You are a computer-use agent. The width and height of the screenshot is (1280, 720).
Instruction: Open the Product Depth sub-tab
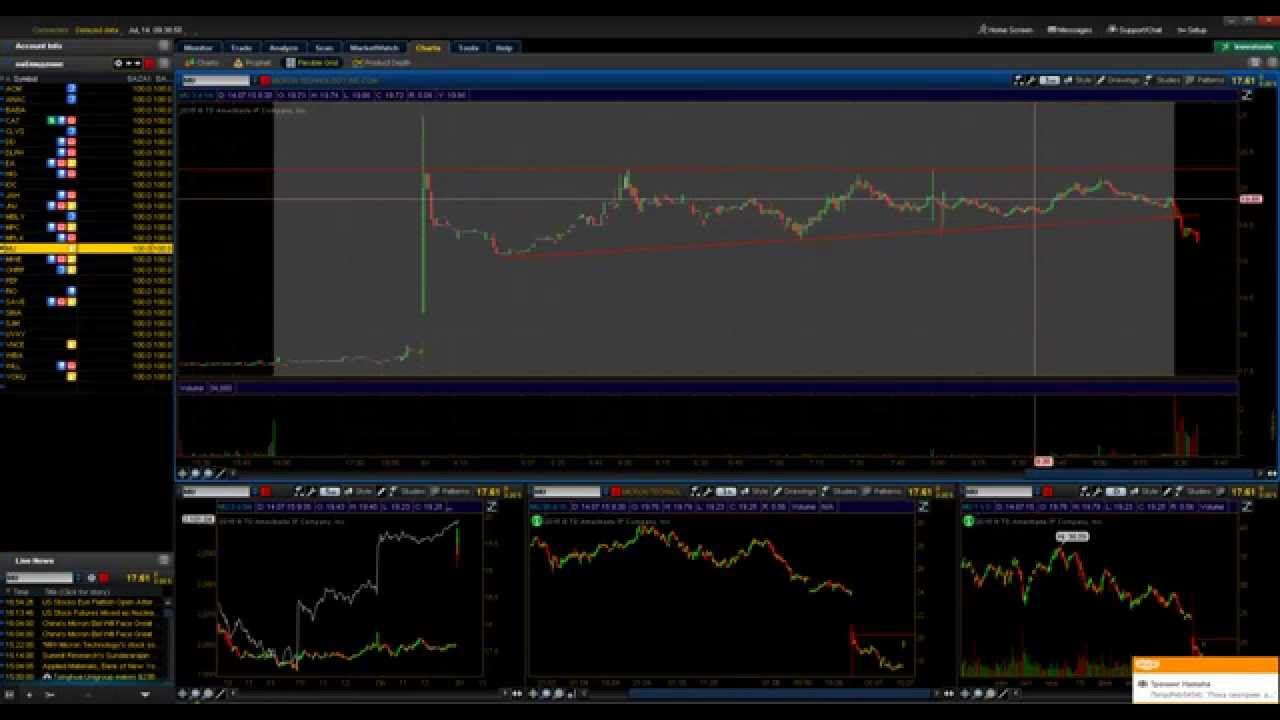[382, 63]
